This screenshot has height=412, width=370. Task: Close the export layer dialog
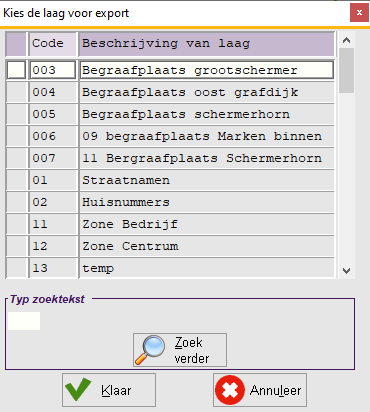pos(359,13)
